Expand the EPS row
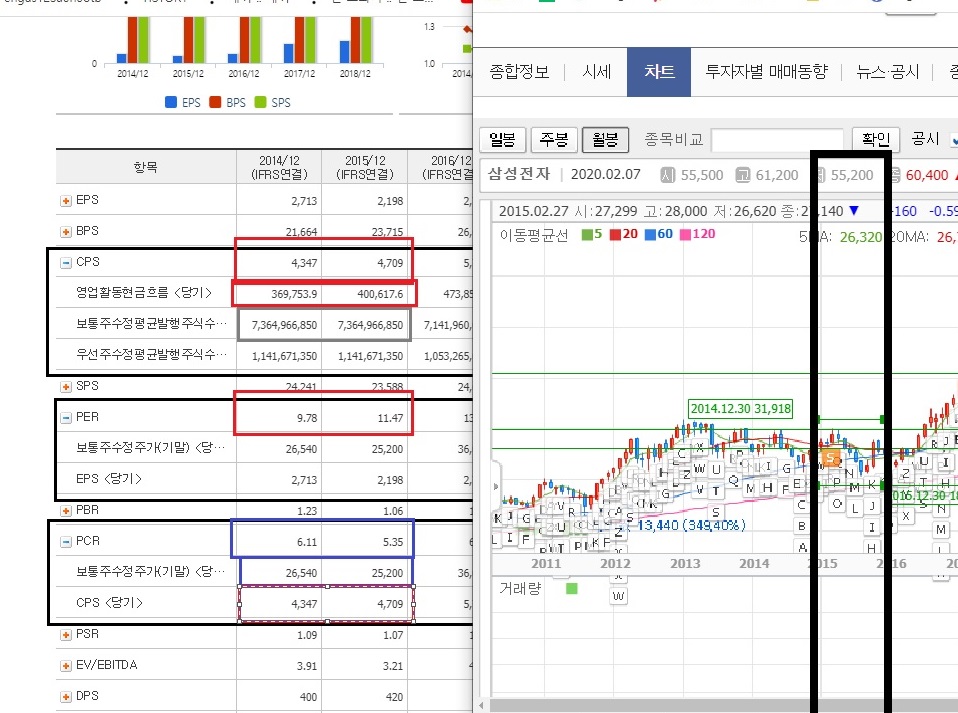 [x=66, y=201]
